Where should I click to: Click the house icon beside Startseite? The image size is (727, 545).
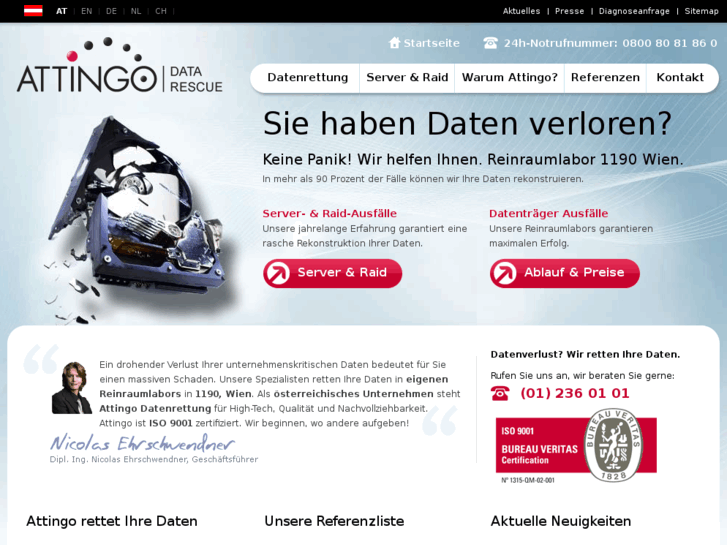[394, 43]
